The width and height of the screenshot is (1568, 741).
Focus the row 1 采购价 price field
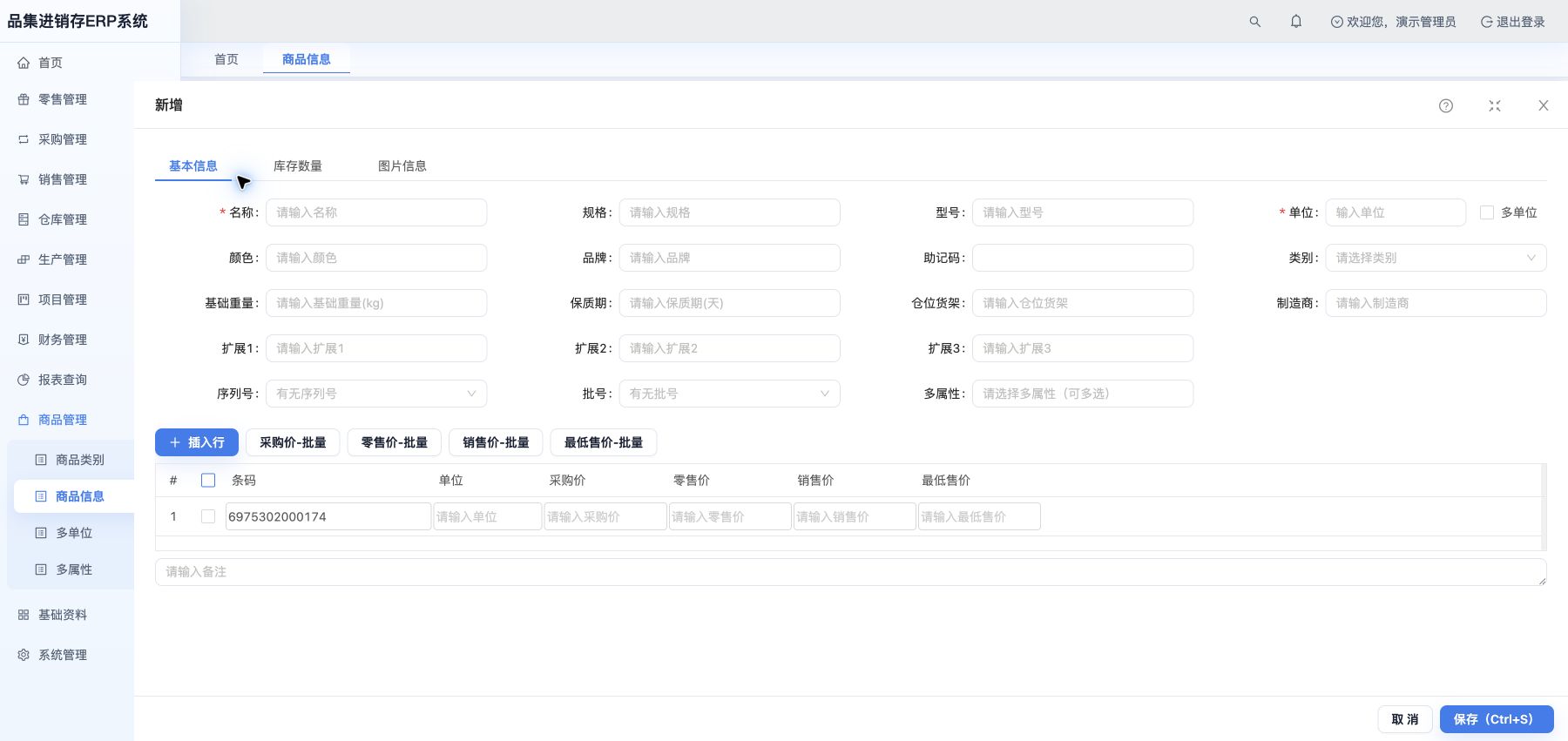[605, 516]
